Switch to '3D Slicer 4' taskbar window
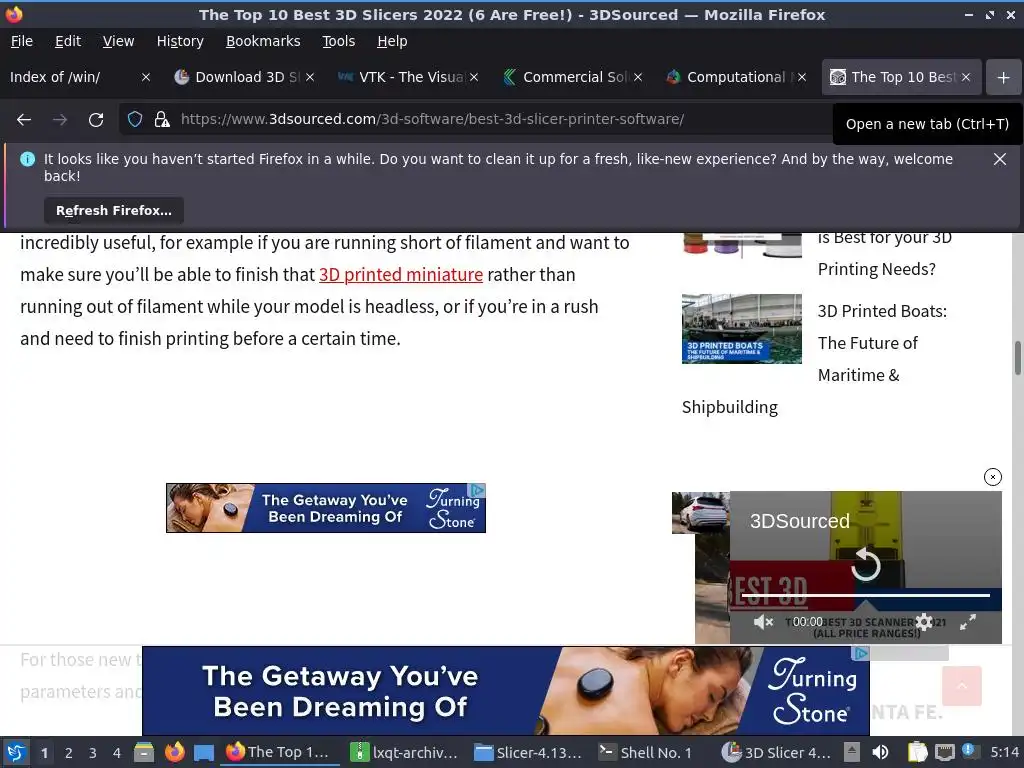The image size is (1024, 768). (777, 752)
